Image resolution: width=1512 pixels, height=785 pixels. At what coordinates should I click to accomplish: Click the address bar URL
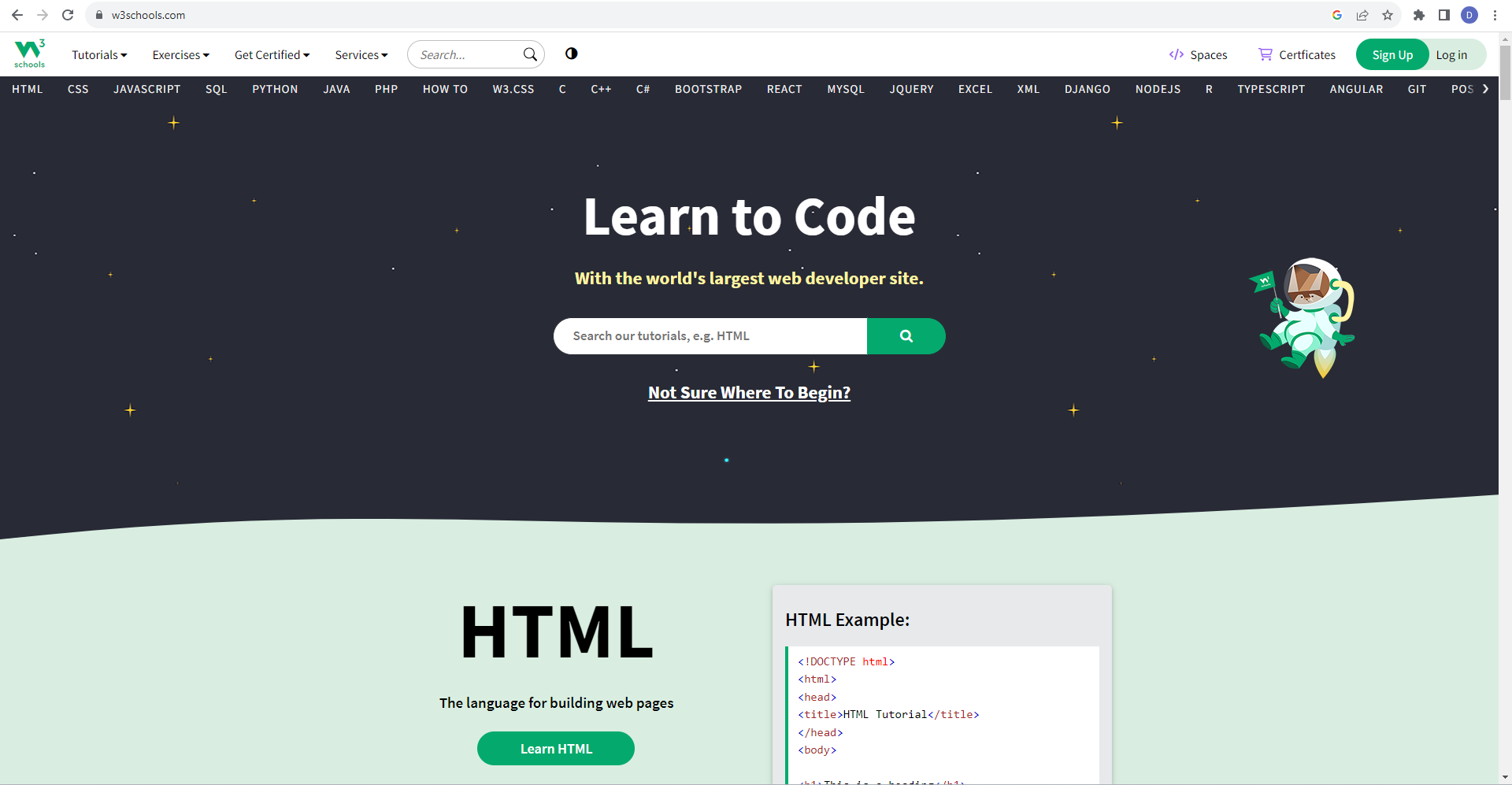148,15
